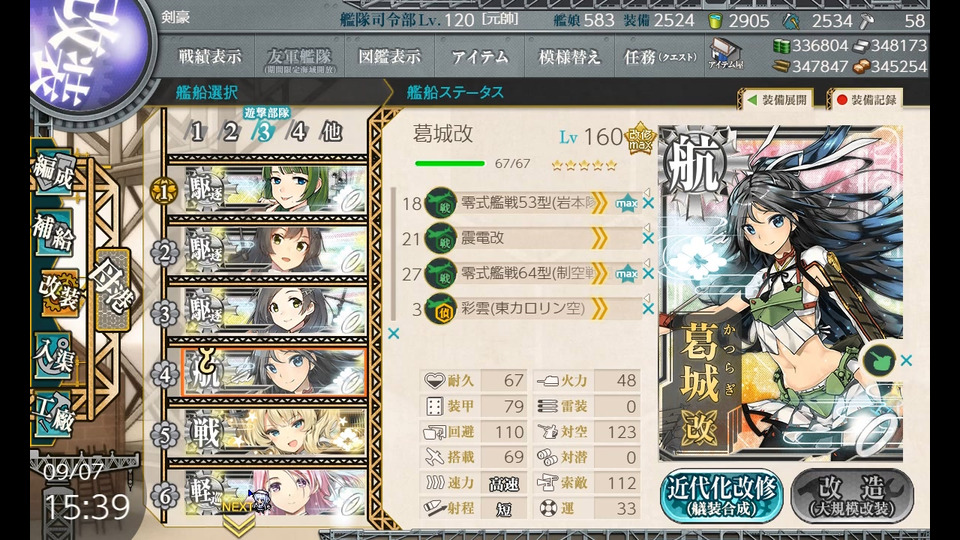Image resolution: width=960 pixels, height=540 pixels.
Task: Remove 彩雲(東カロリン空) with its X button
Action: coord(648,309)
